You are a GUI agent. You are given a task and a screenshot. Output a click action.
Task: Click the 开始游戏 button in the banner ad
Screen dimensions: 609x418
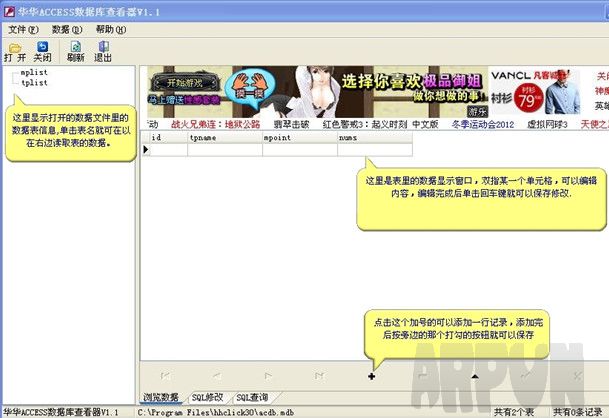click(x=183, y=82)
